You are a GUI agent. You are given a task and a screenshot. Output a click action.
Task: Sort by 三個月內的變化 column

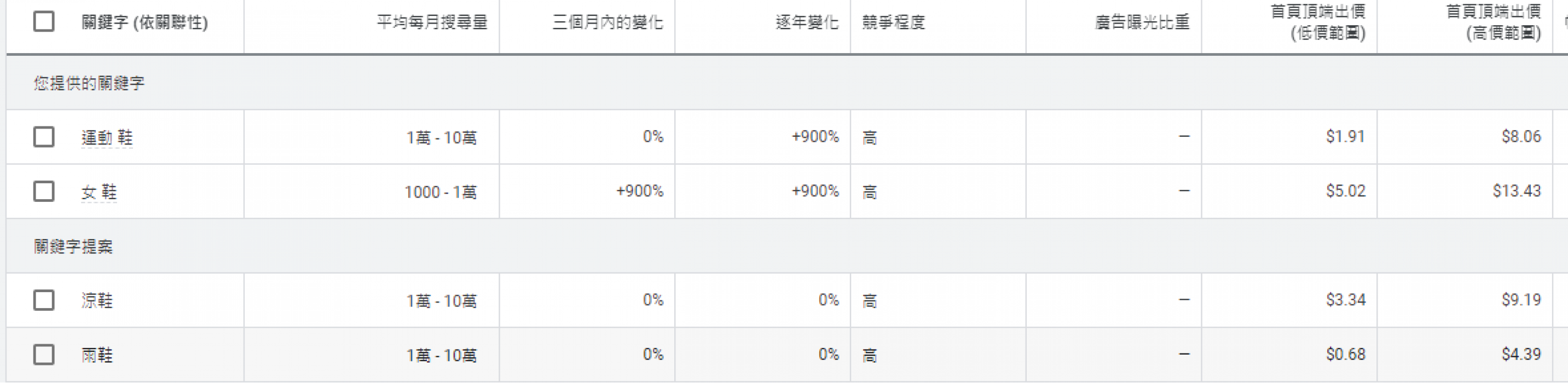click(x=607, y=22)
